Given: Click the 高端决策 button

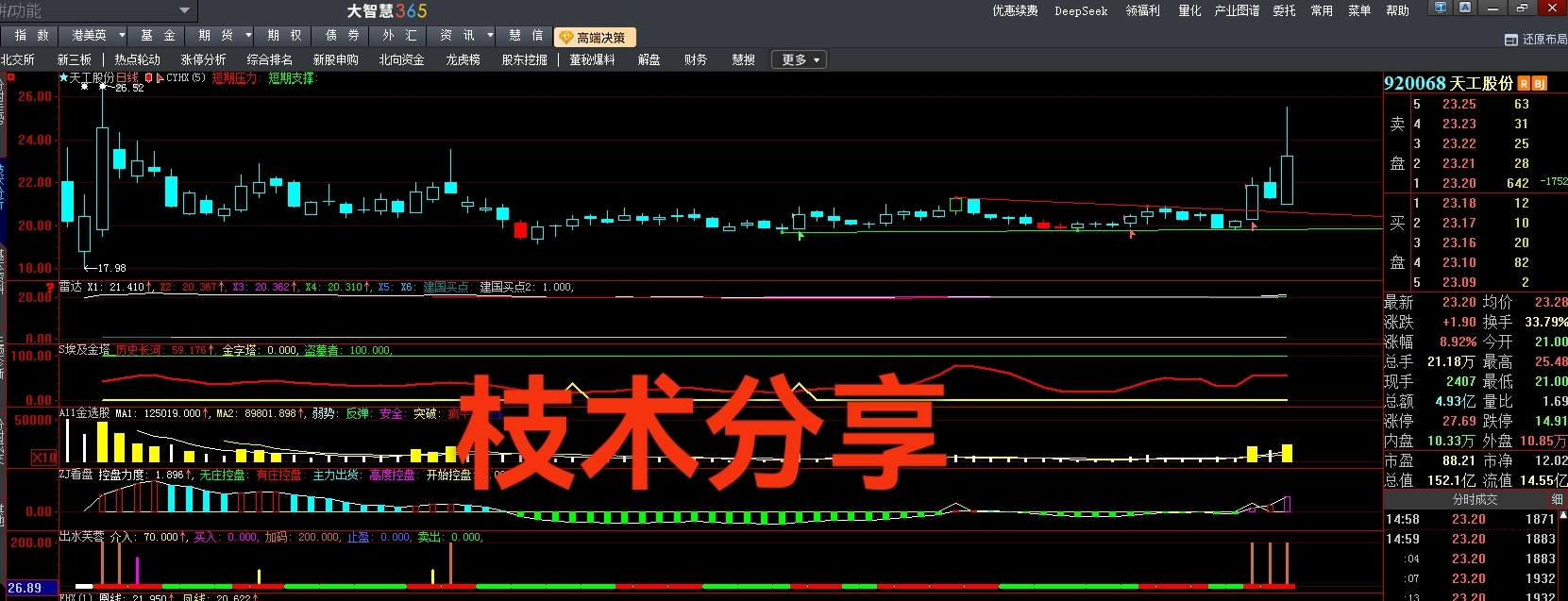Looking at the screenshot, I should pos(595,38).
